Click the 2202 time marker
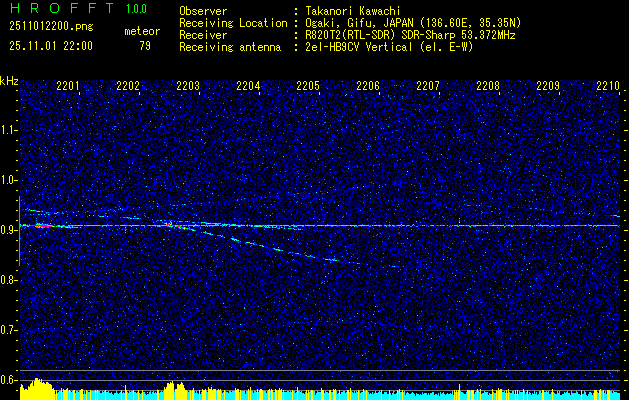Image resolution: width=629 pixels, height=400 pixels. tap(128, 85)
